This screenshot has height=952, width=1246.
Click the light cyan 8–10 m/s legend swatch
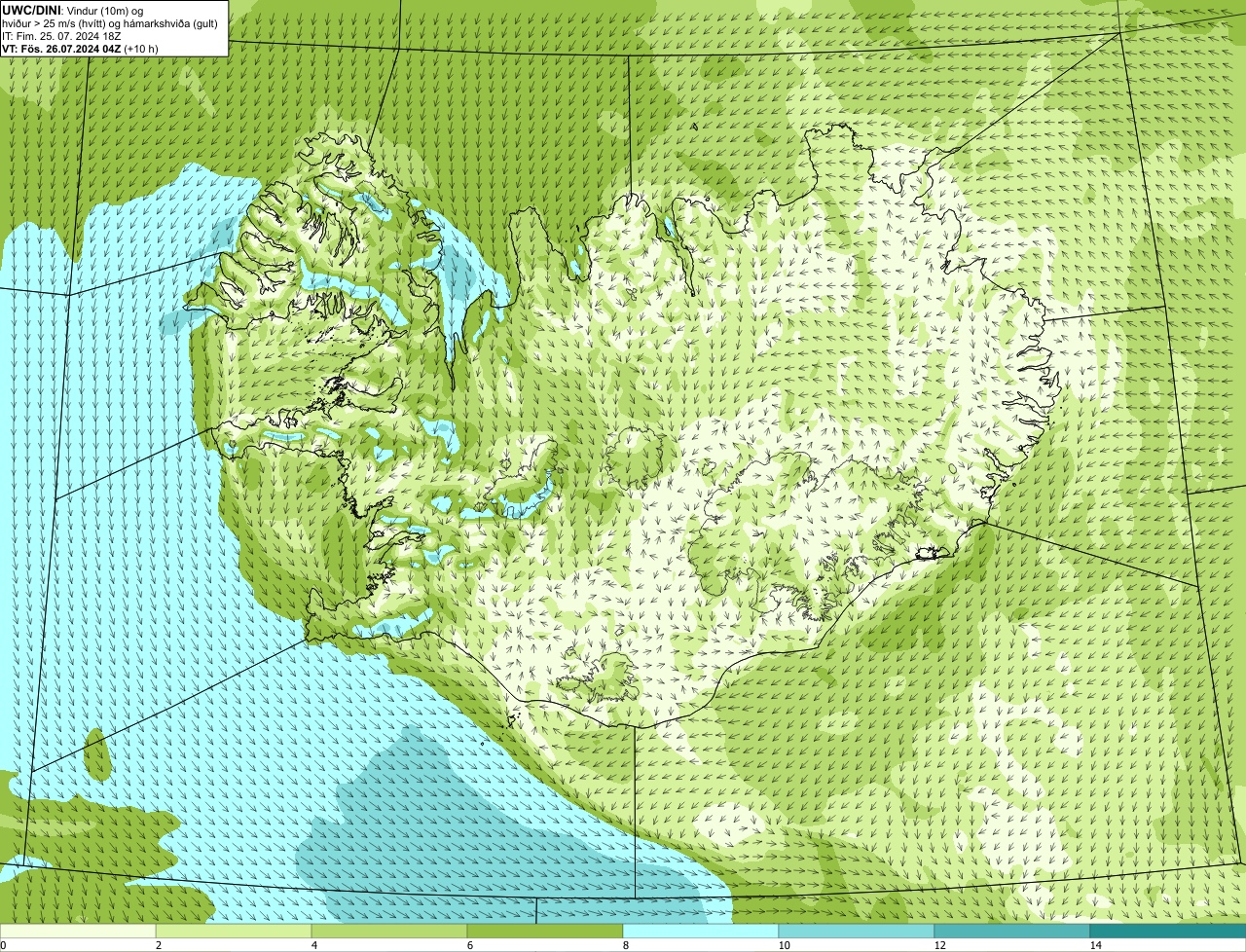[701, 932]
